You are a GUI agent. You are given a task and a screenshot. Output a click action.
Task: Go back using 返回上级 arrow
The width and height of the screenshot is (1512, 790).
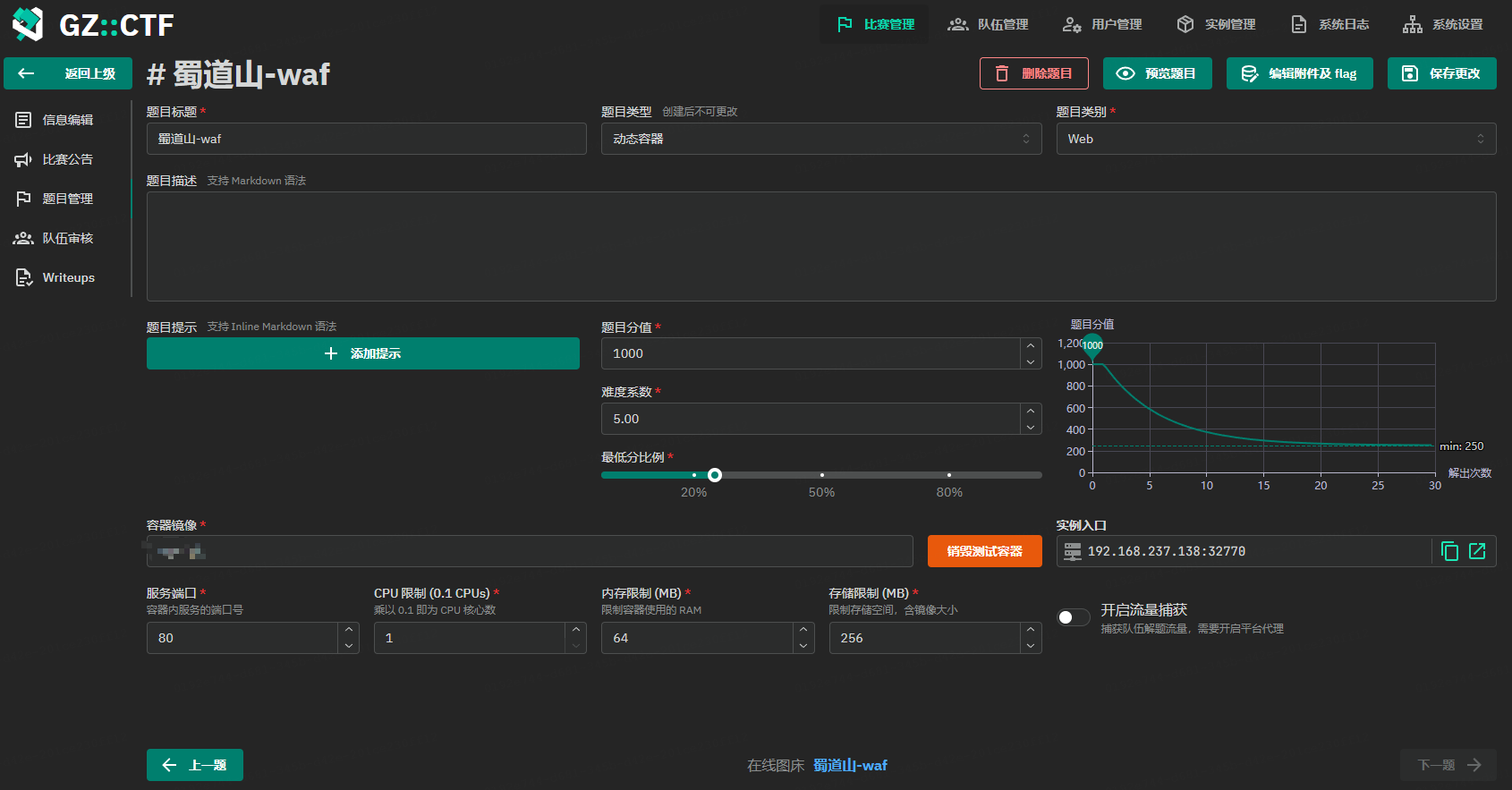68,73
